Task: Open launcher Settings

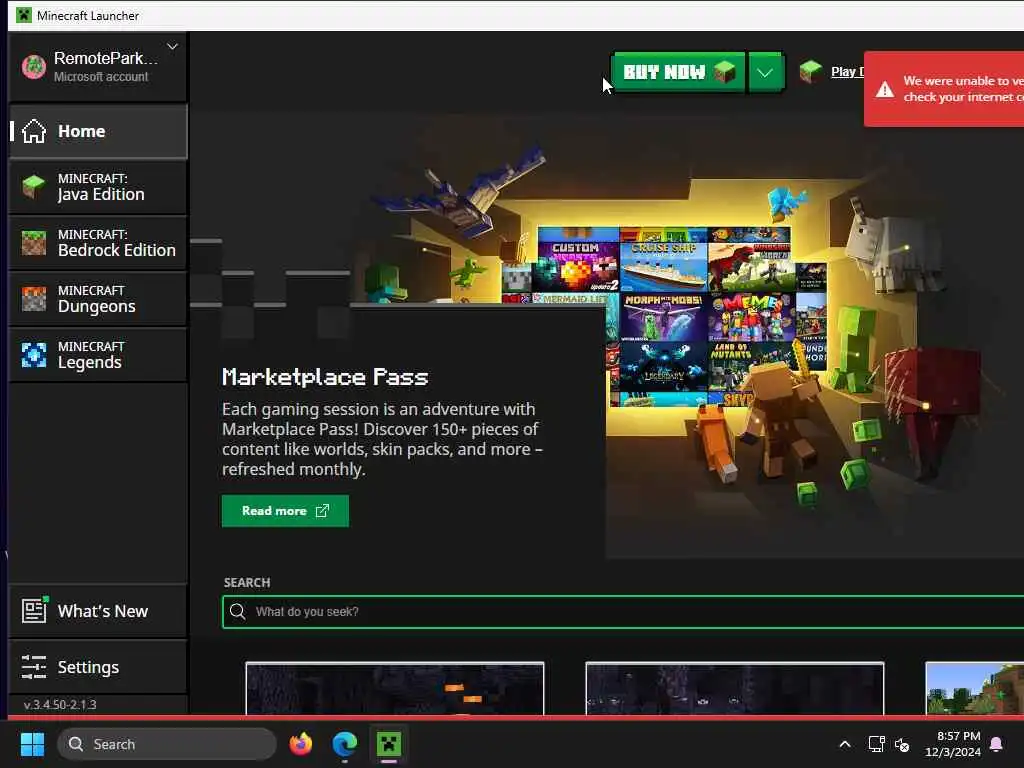Action: tap(98, 667)
